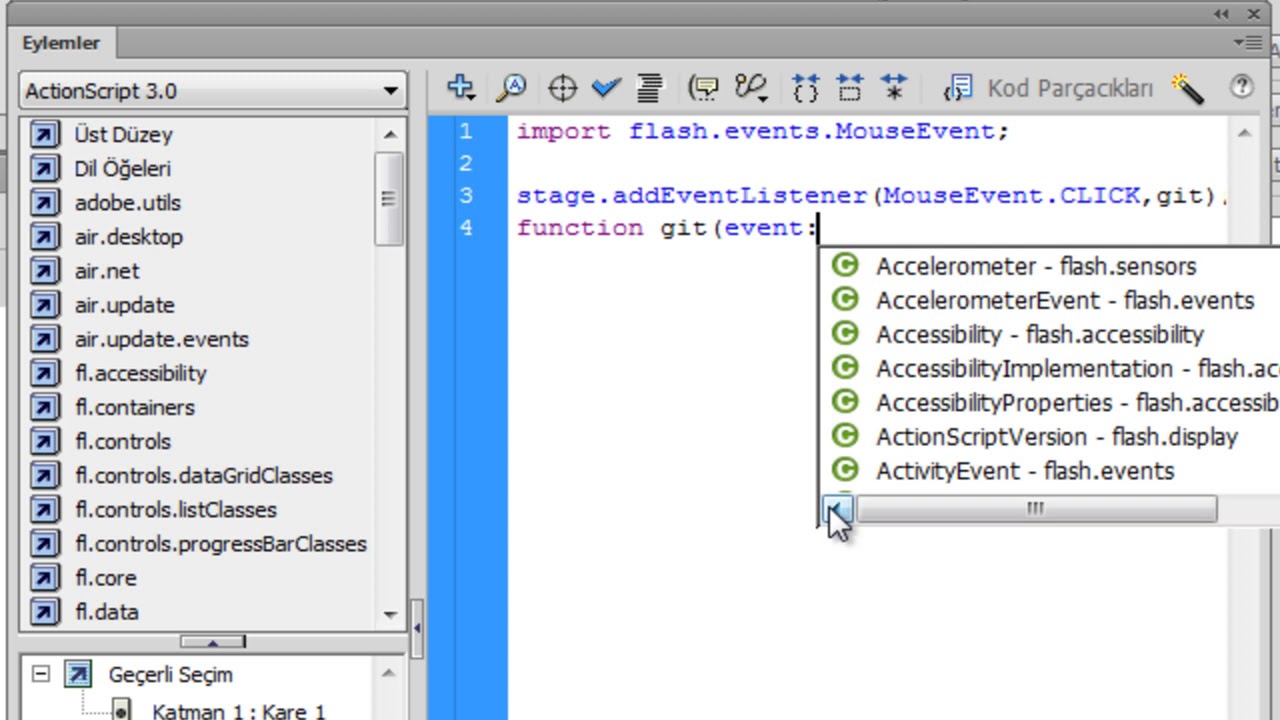1280x720 pixels.
Task: Choose ActivityEvent - flash.events hint
Action: (x=1025, y=471)
